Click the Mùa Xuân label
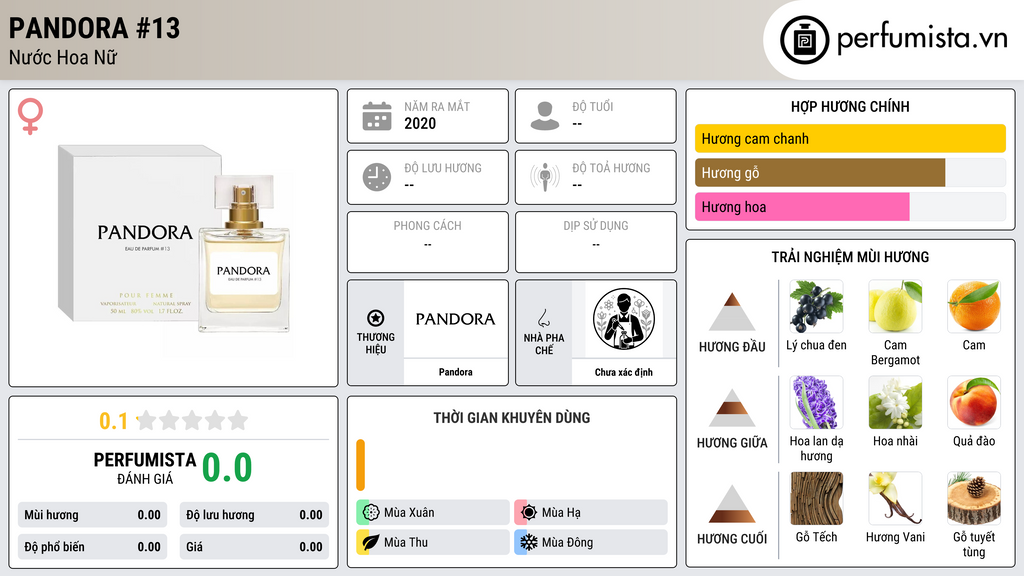1024x576 pixels. 409,513
